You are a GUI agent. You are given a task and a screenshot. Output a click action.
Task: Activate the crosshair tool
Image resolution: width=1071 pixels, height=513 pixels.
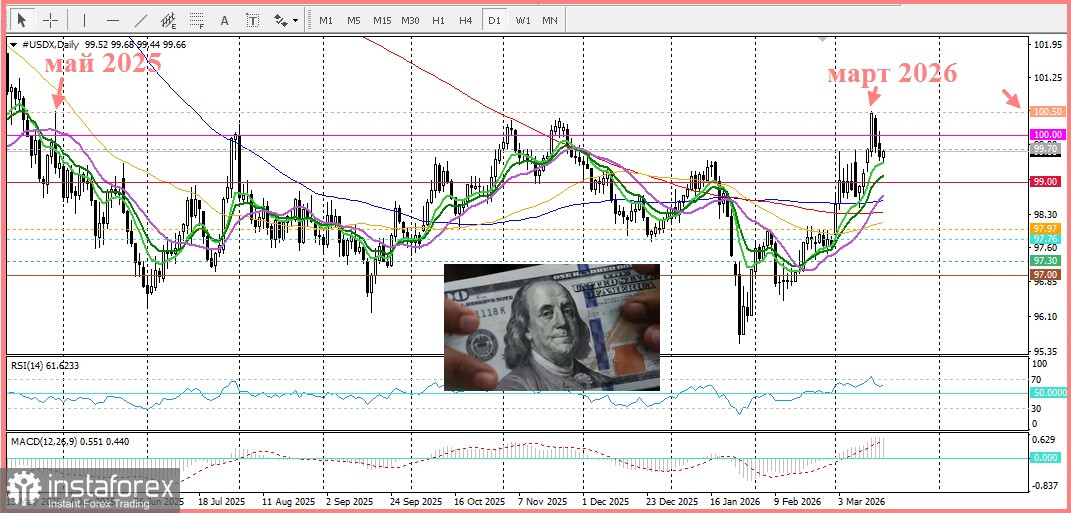tap(51, 20)
